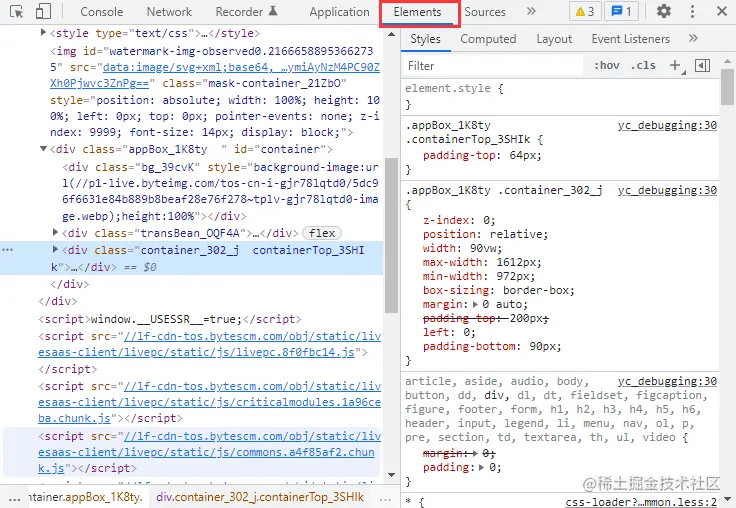The width and height of the screenshot is (736, 508).
Task: Show left breadcrumb overflow ellipsis
Action: click(15, 499)
